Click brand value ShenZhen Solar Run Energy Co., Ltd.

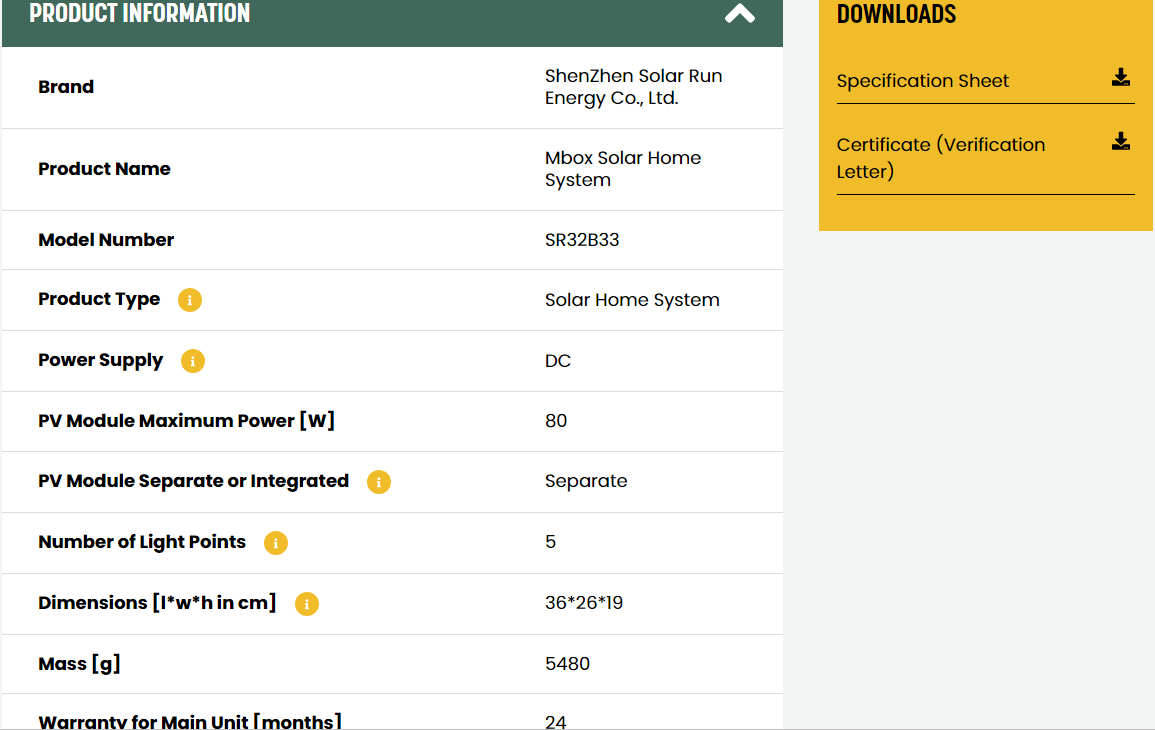tap(633, 87)
